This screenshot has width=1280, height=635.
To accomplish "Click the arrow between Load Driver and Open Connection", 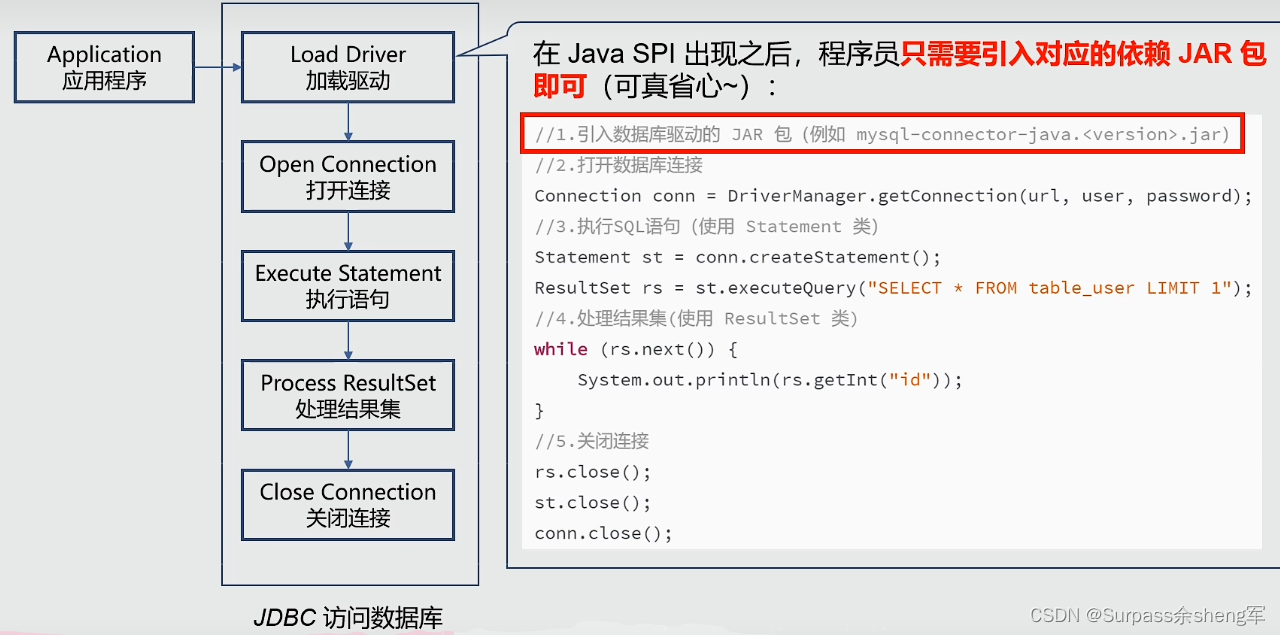I will click(x=347, y=120).
